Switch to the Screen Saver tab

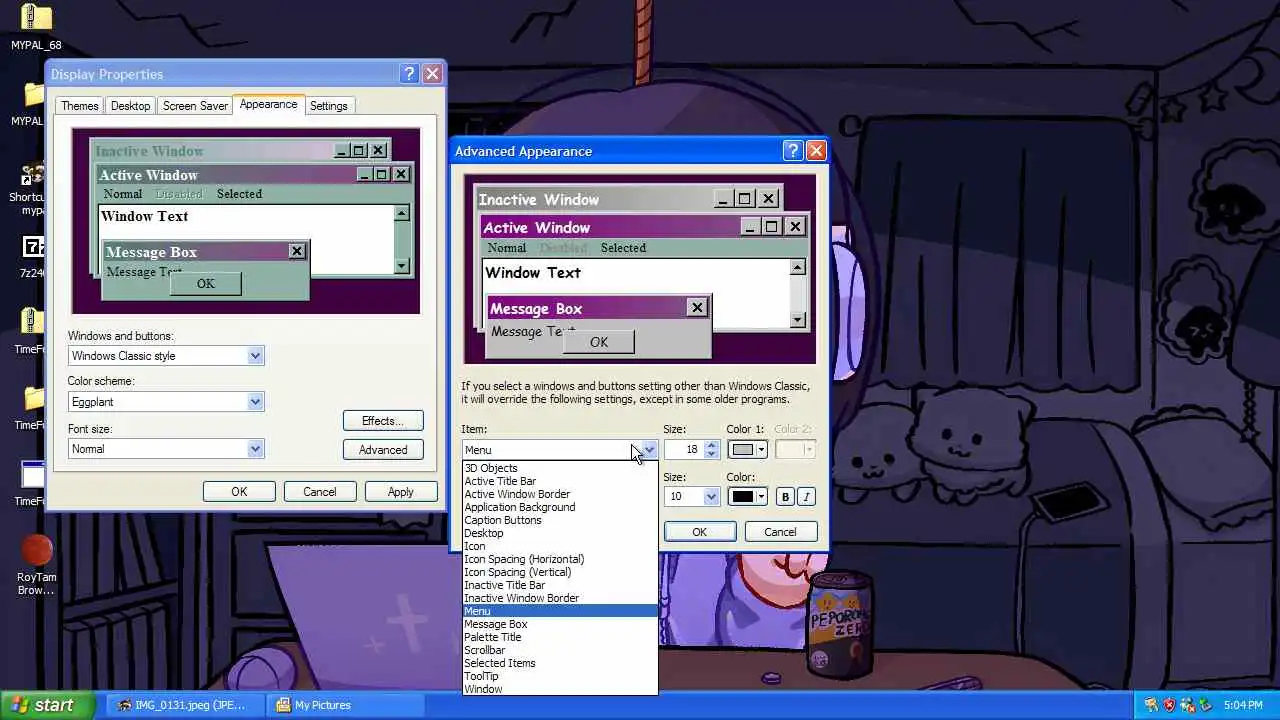click(x=195, y=106)
